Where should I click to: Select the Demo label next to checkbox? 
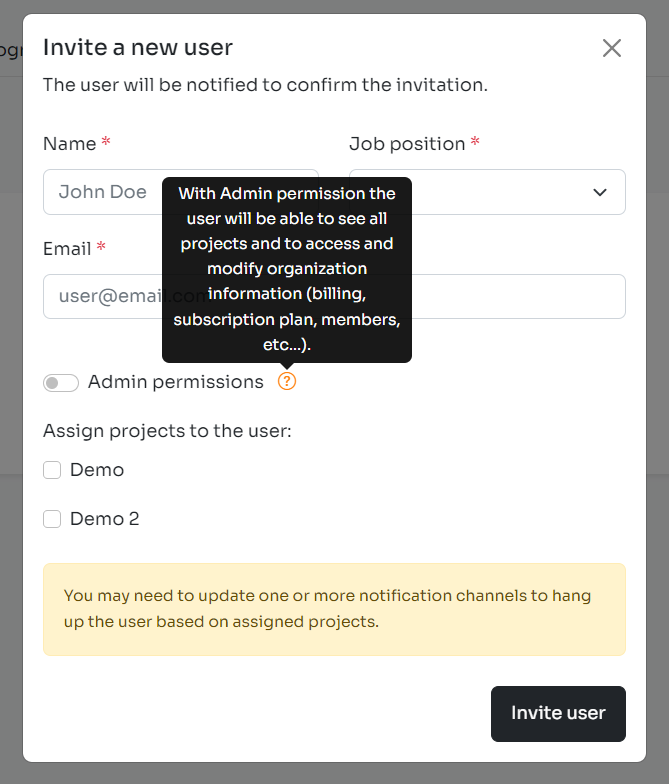point(97,470)
